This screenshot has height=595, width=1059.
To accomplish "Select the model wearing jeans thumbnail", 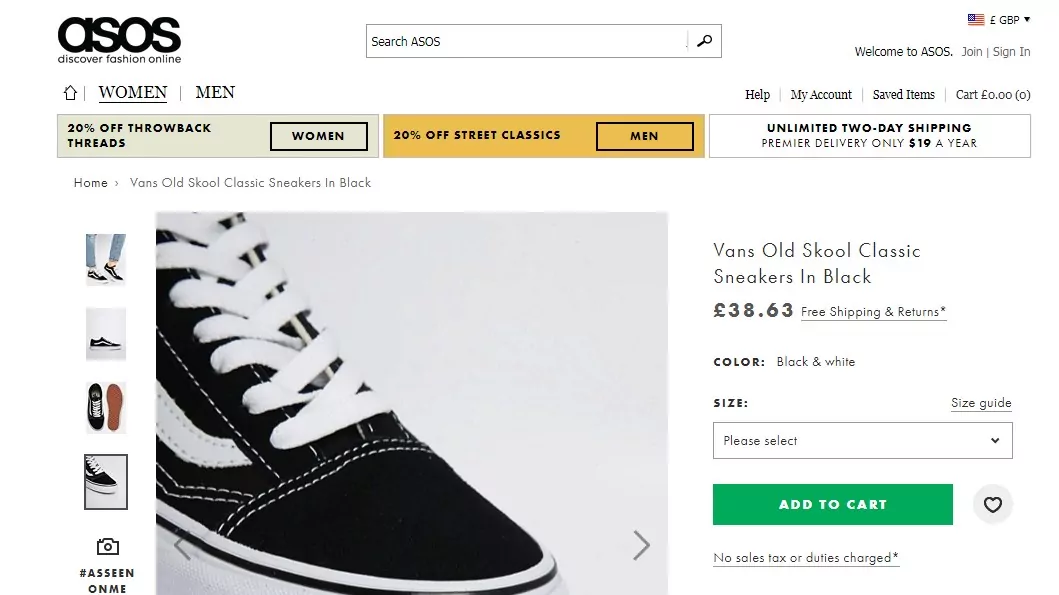I will (106, 259).
